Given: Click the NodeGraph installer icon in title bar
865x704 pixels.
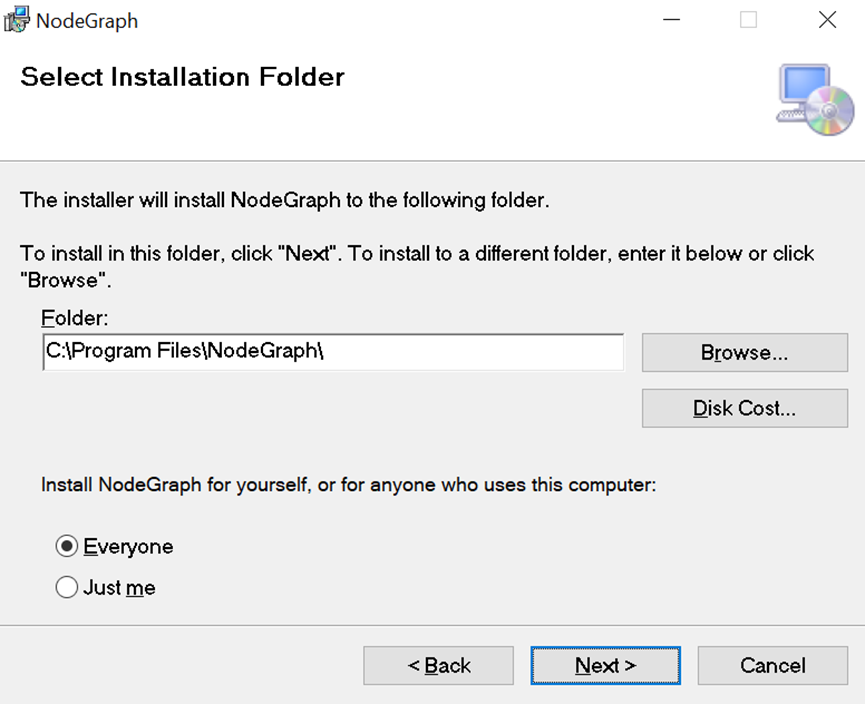Looking at the screenshot, I should tap(16, 20).
